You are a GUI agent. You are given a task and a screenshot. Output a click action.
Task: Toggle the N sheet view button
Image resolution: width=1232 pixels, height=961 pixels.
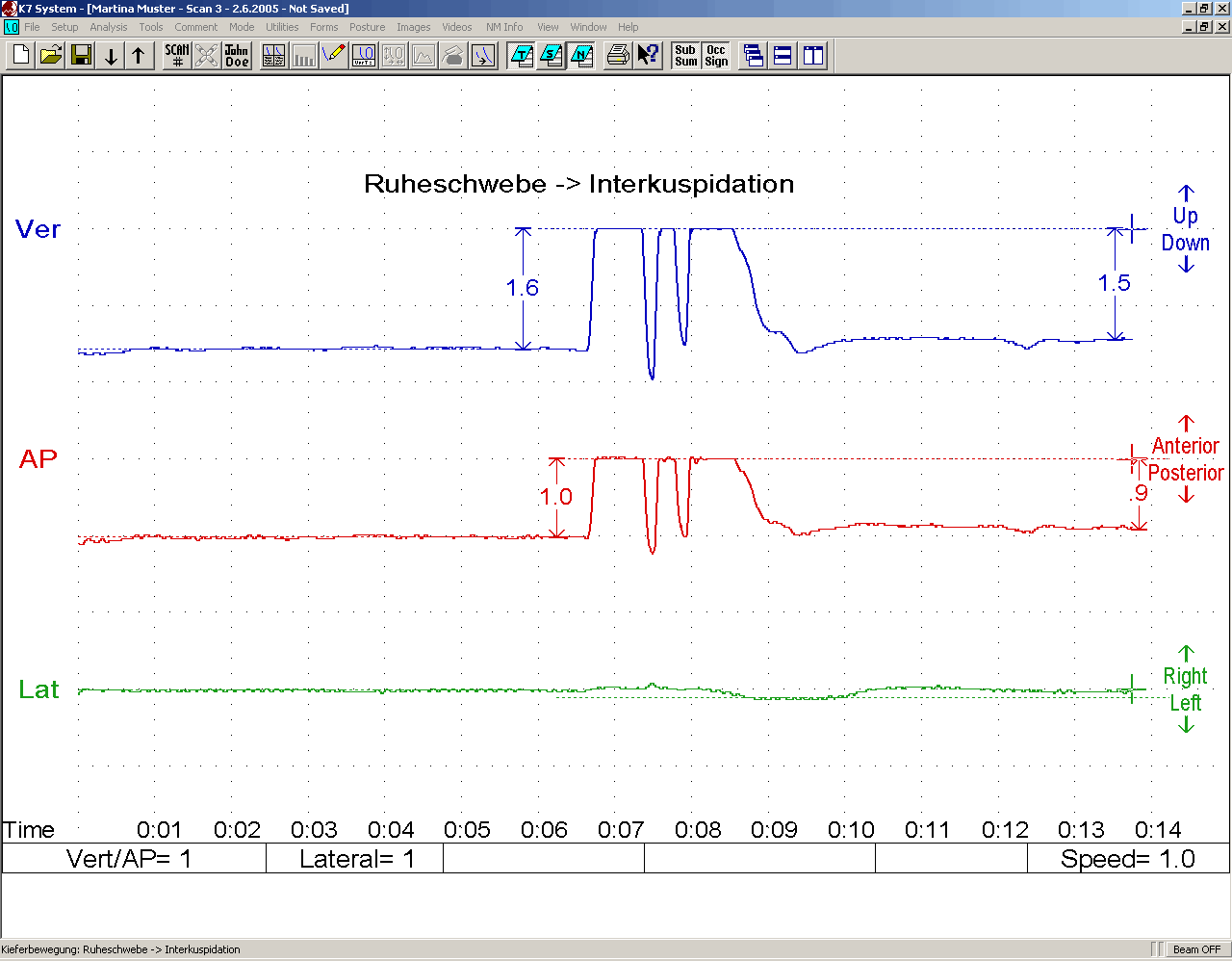(581, 56)
